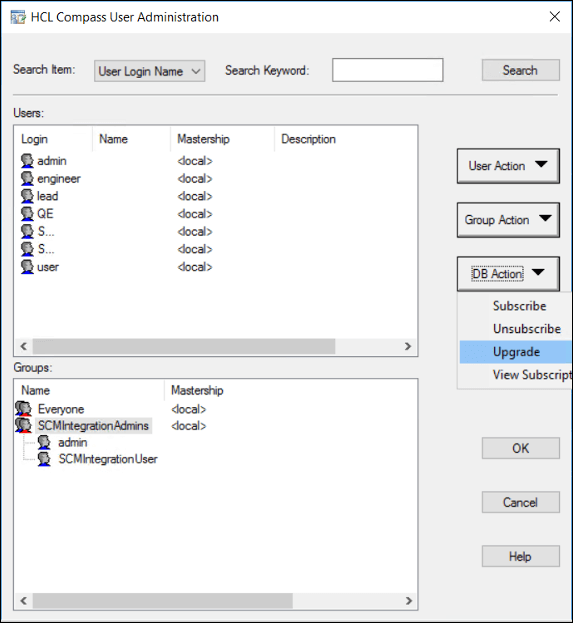The image size is (573, 623).
Task: Click the Users list horizontal scrollbar thumb
Action: click(x=184, y=346)
